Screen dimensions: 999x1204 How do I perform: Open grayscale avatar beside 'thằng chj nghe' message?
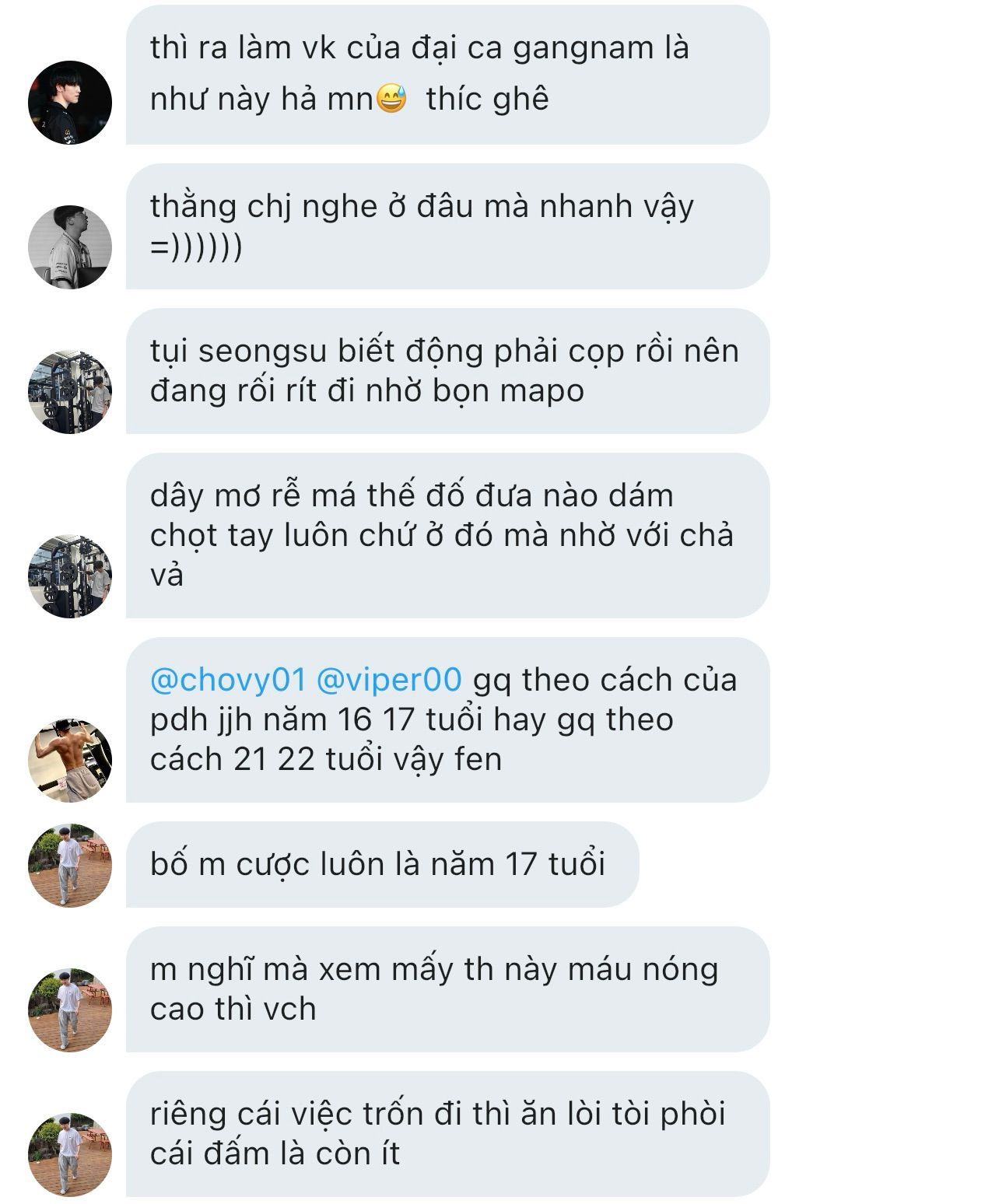pos(70,247)
